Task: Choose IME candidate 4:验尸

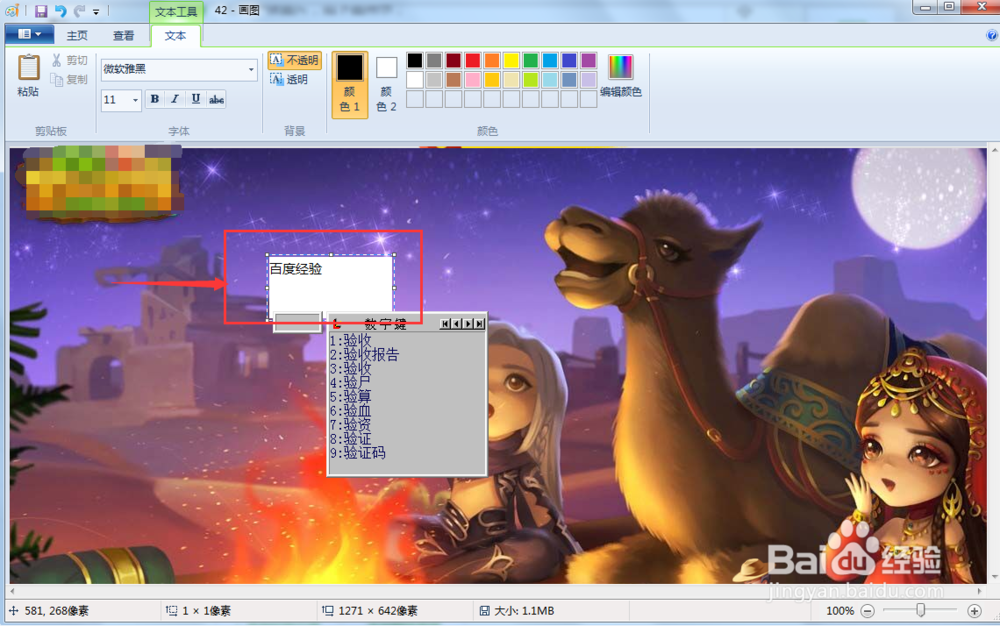Action: (351, 382)
